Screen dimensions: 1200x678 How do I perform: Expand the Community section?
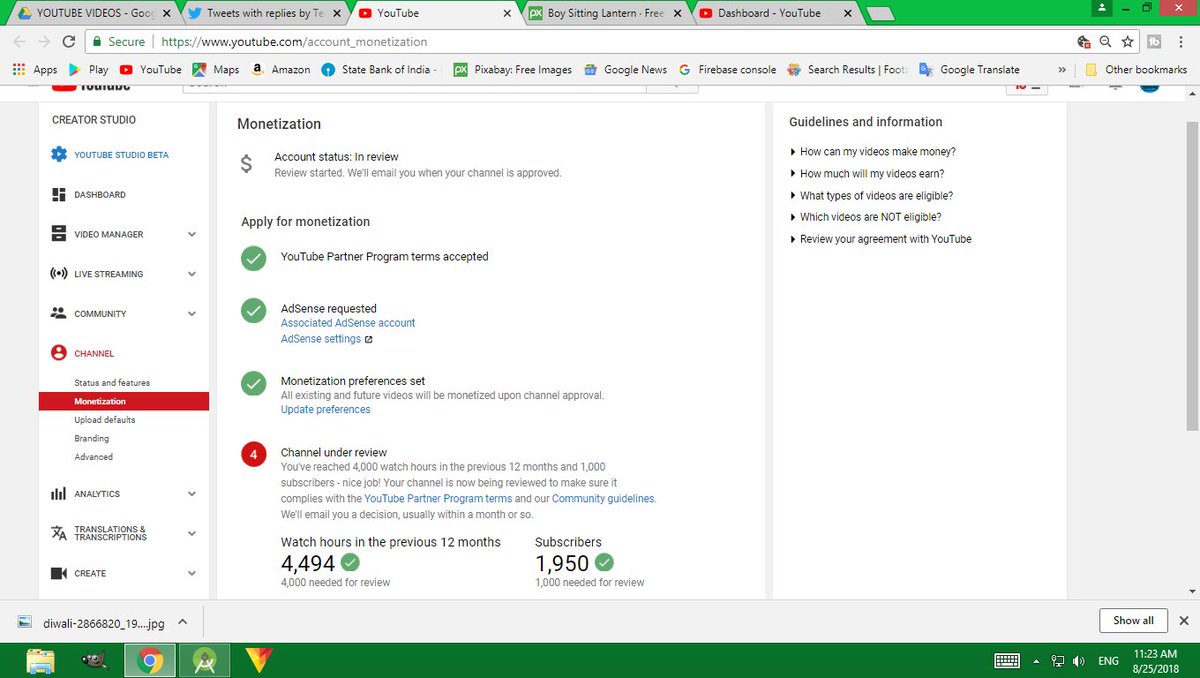[192, 313]
